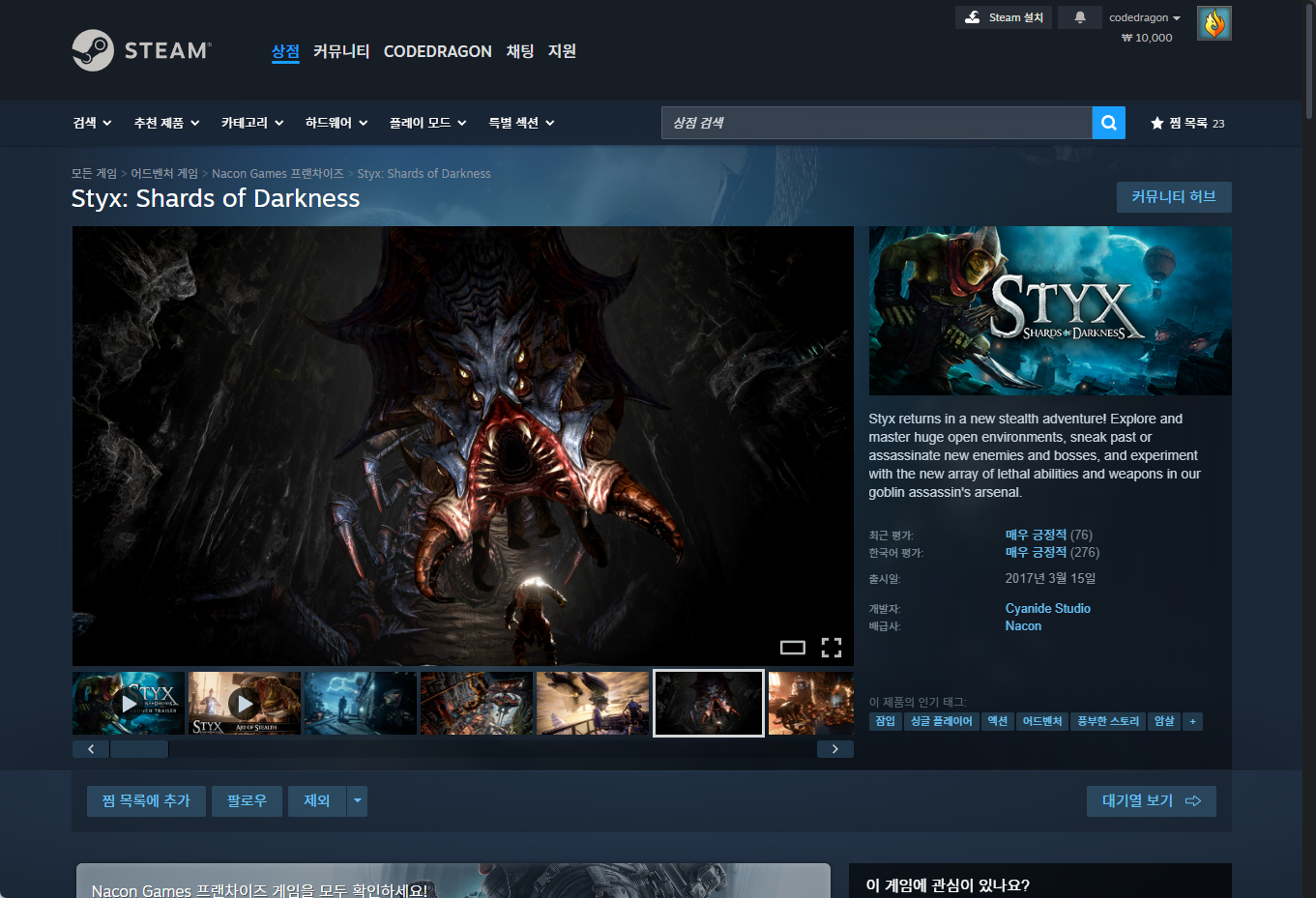Open fullscreen view of the screenshot
Image resolution: width=1316 pixels, height=898 pixels.
click(832, 648)
